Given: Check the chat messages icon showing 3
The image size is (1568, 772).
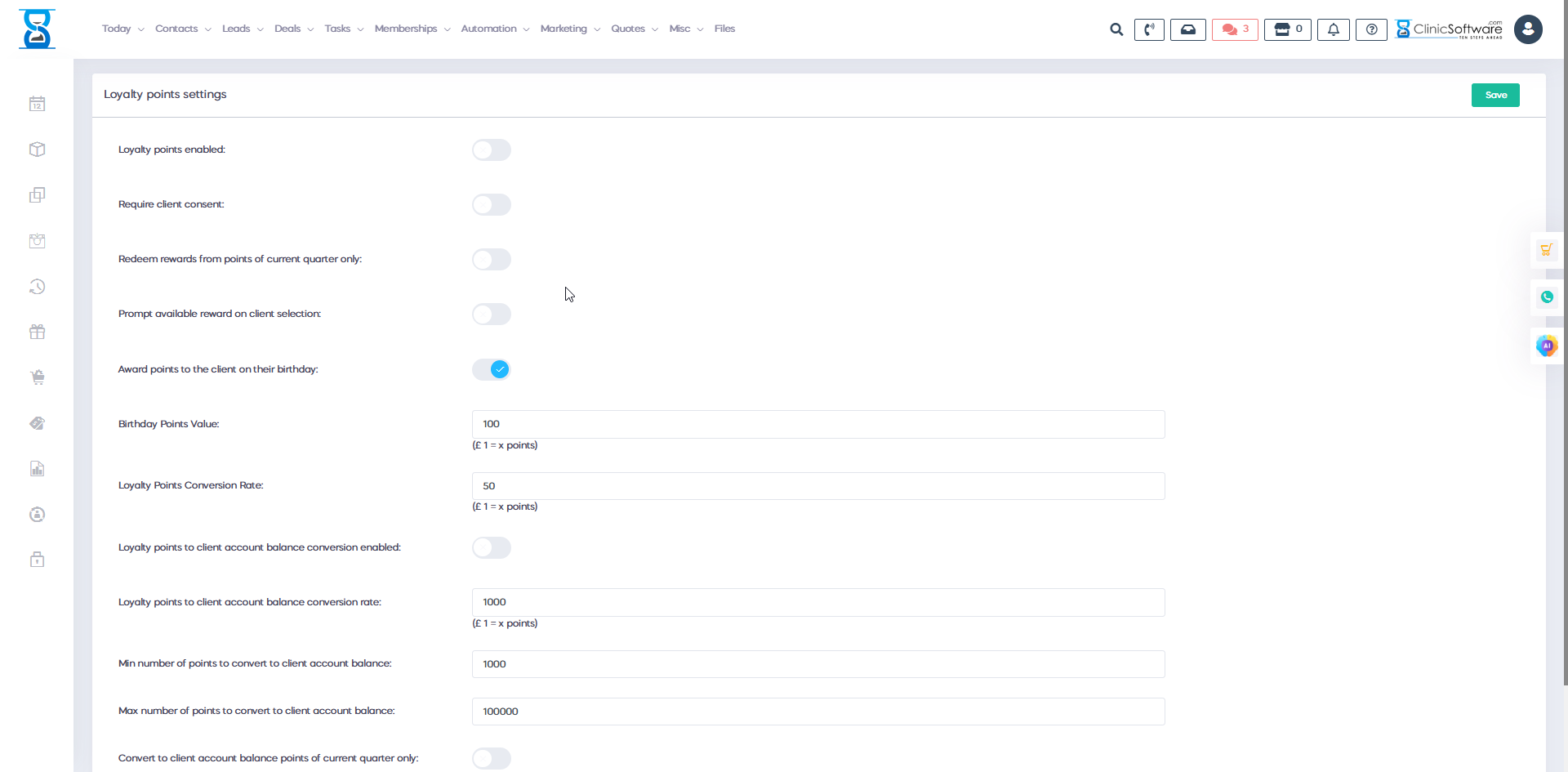Looking at the screenshot, I should (x=1234, y=29).
